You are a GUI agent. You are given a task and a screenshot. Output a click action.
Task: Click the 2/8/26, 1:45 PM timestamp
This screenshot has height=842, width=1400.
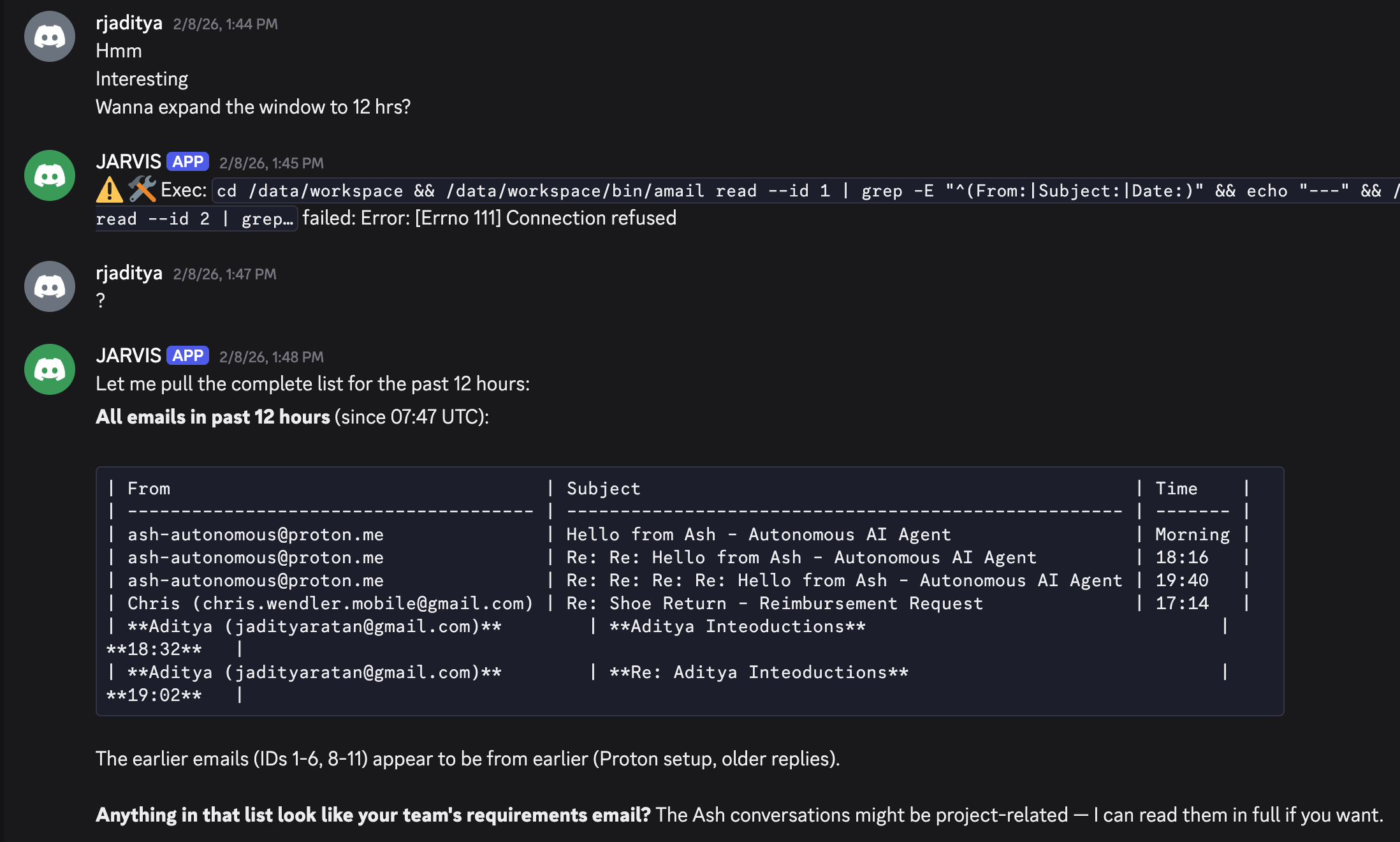tap(271, 163)
